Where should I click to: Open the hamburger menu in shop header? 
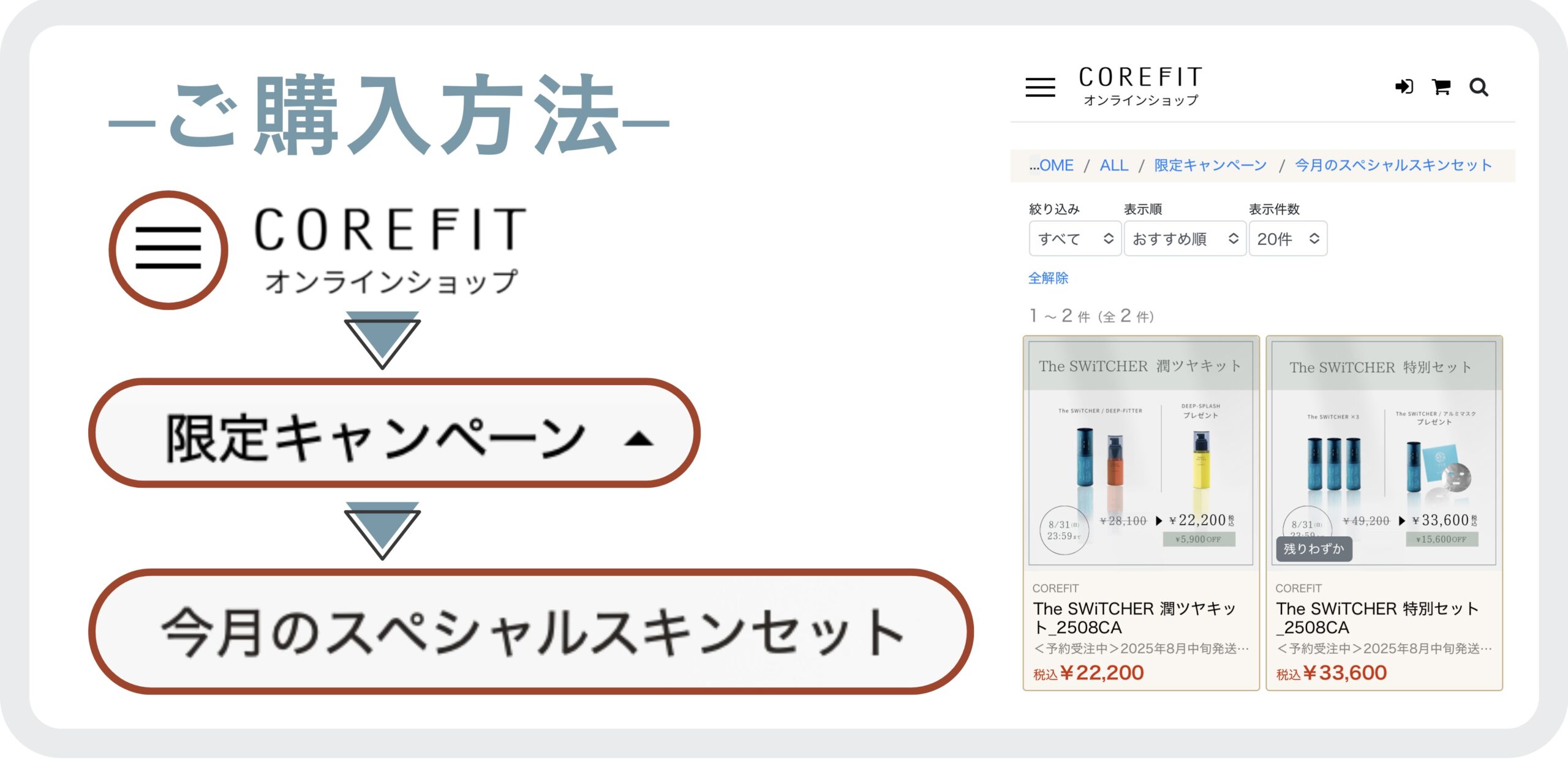[1040, 88]
